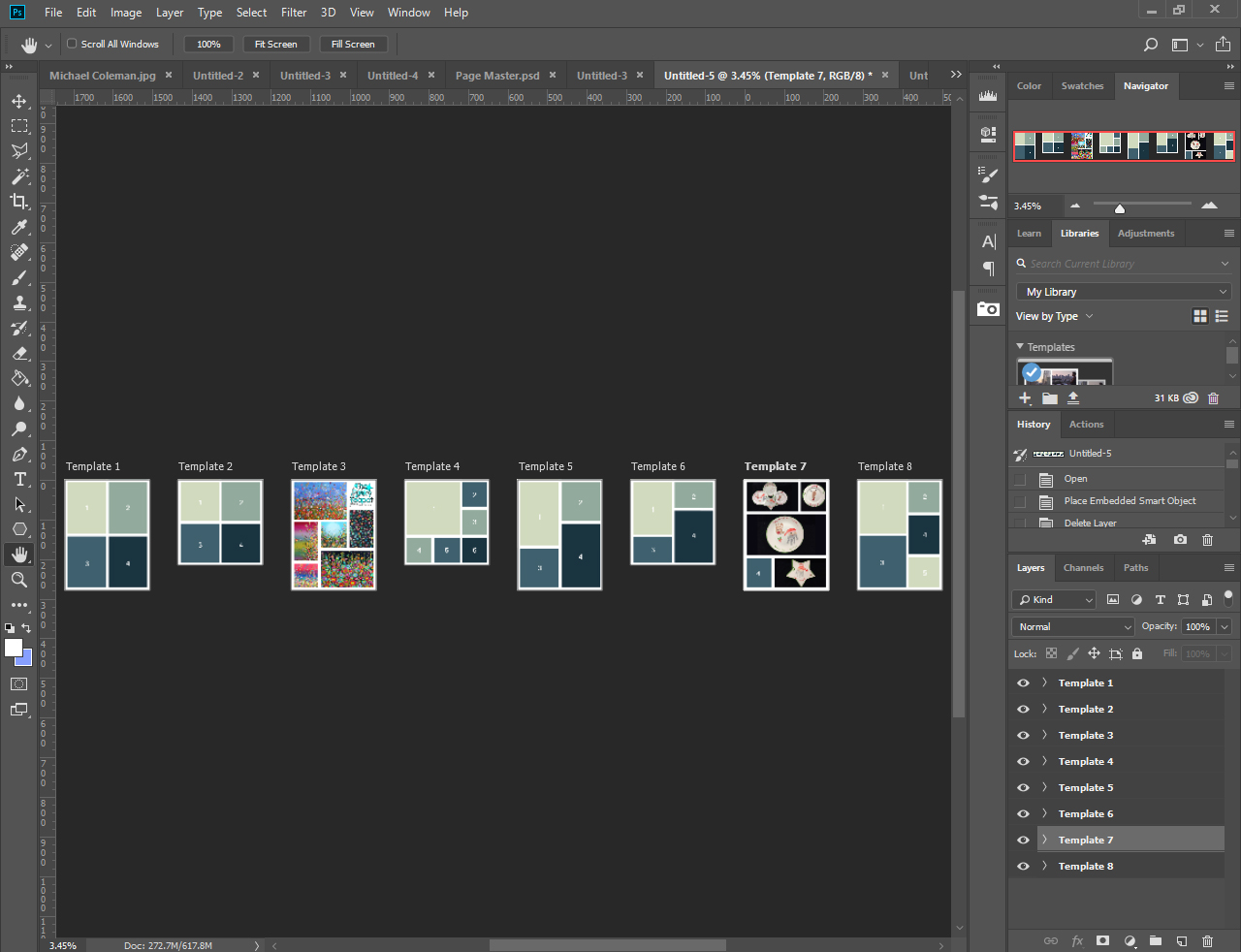This screenshot has width=1241, height=952.
Task: Select the Brush tool
Action: point(19,277)
